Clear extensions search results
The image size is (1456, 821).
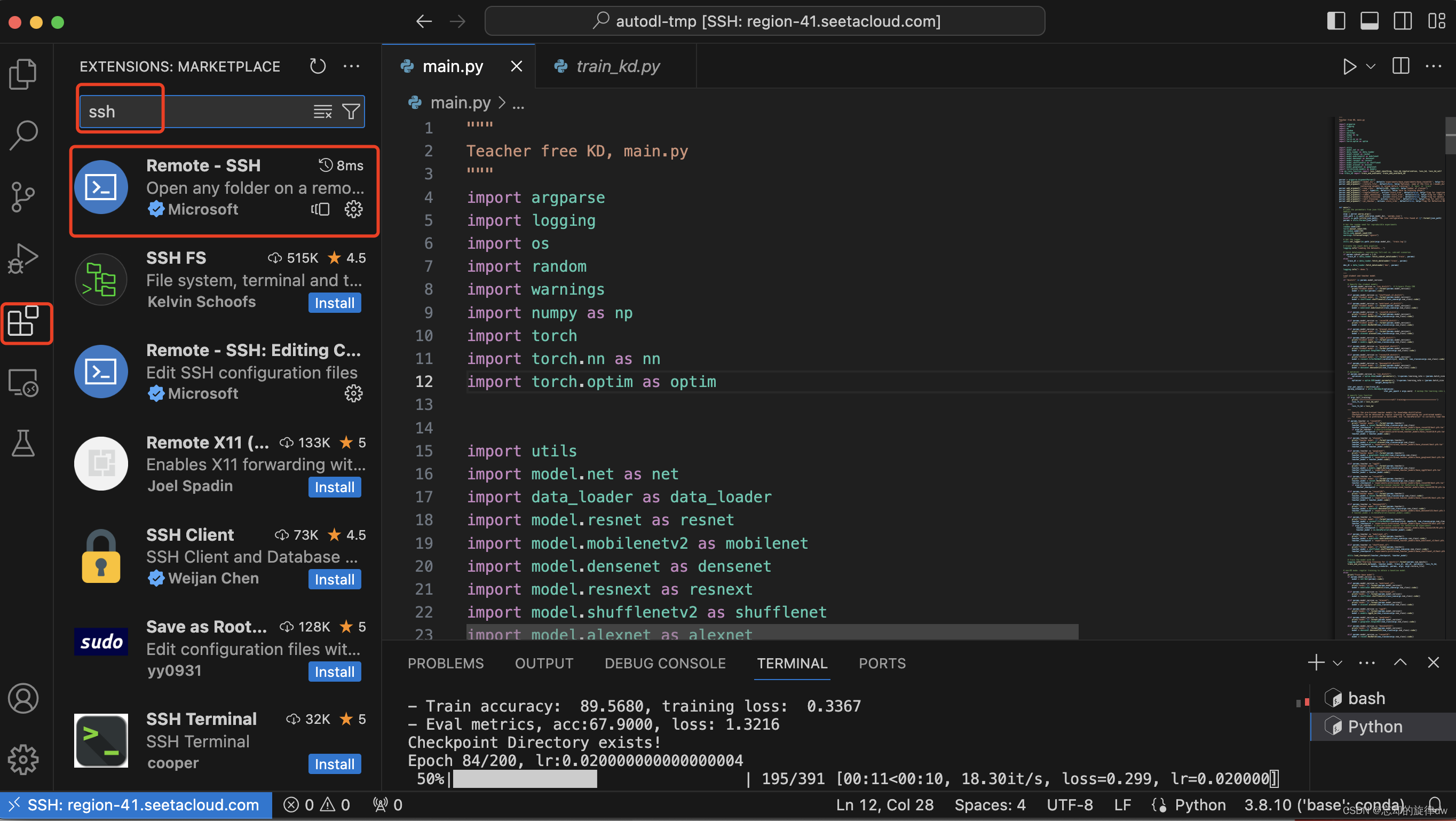coord(323,112)
